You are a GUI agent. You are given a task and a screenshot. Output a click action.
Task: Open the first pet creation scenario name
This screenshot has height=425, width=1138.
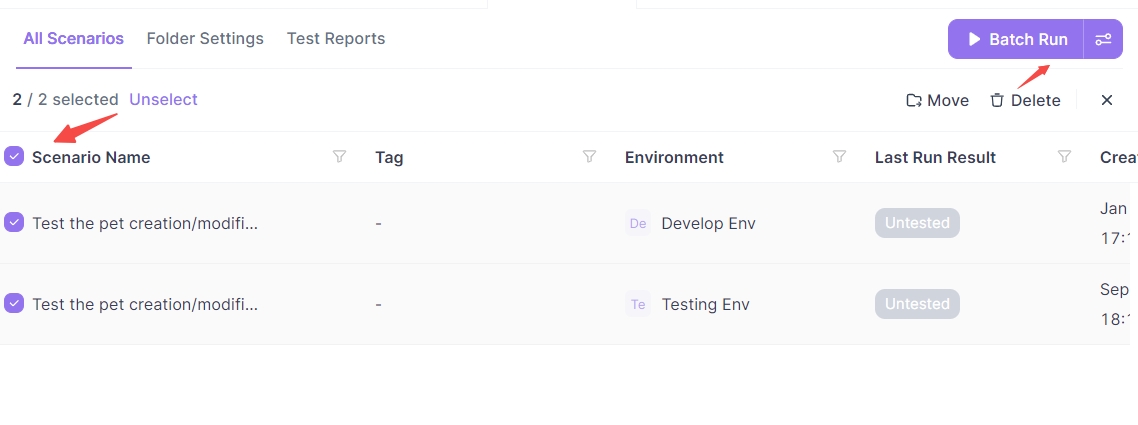tap(145, 223)
